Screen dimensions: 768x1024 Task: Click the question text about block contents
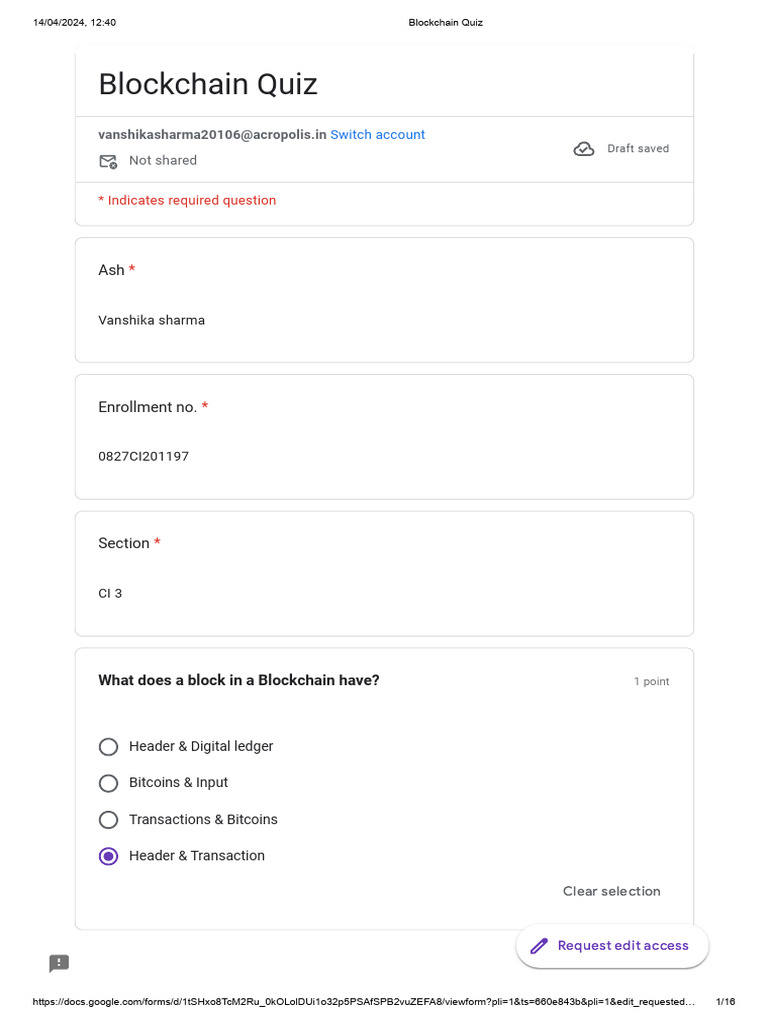point(239,680)
